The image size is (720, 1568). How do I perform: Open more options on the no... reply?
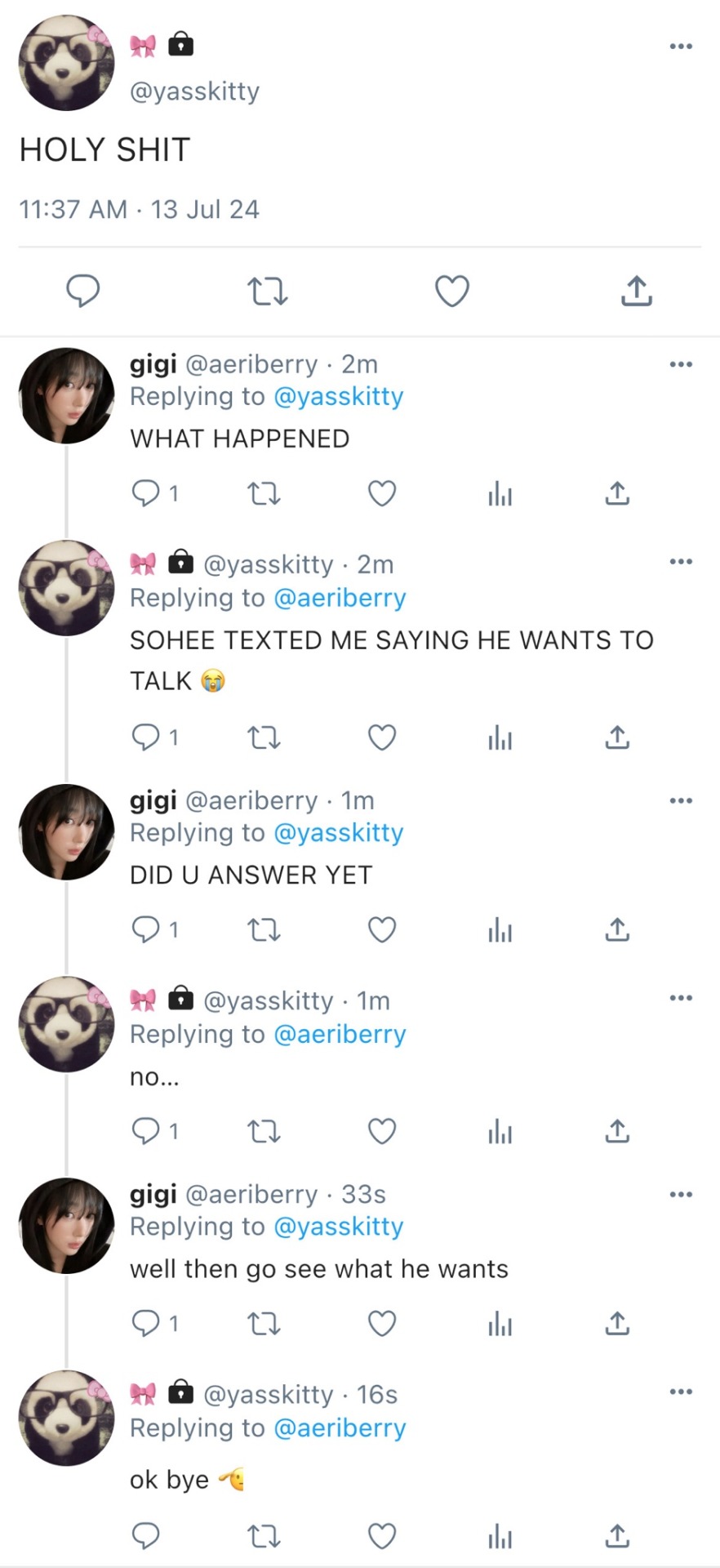click(x=681, y=998)
